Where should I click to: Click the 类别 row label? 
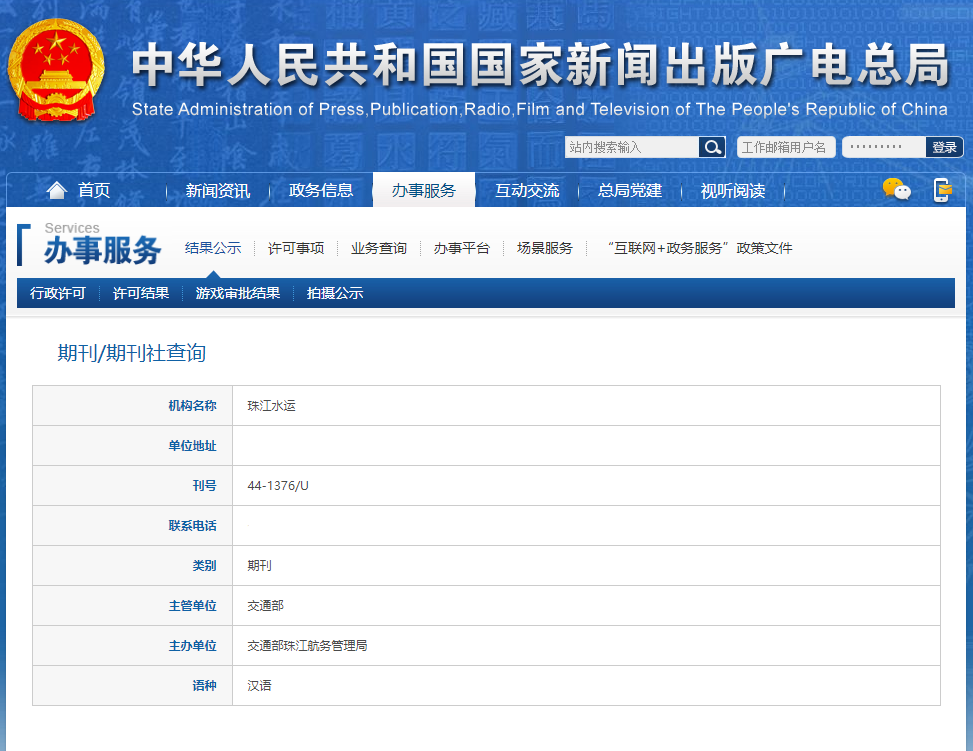(x=204, y=566)
